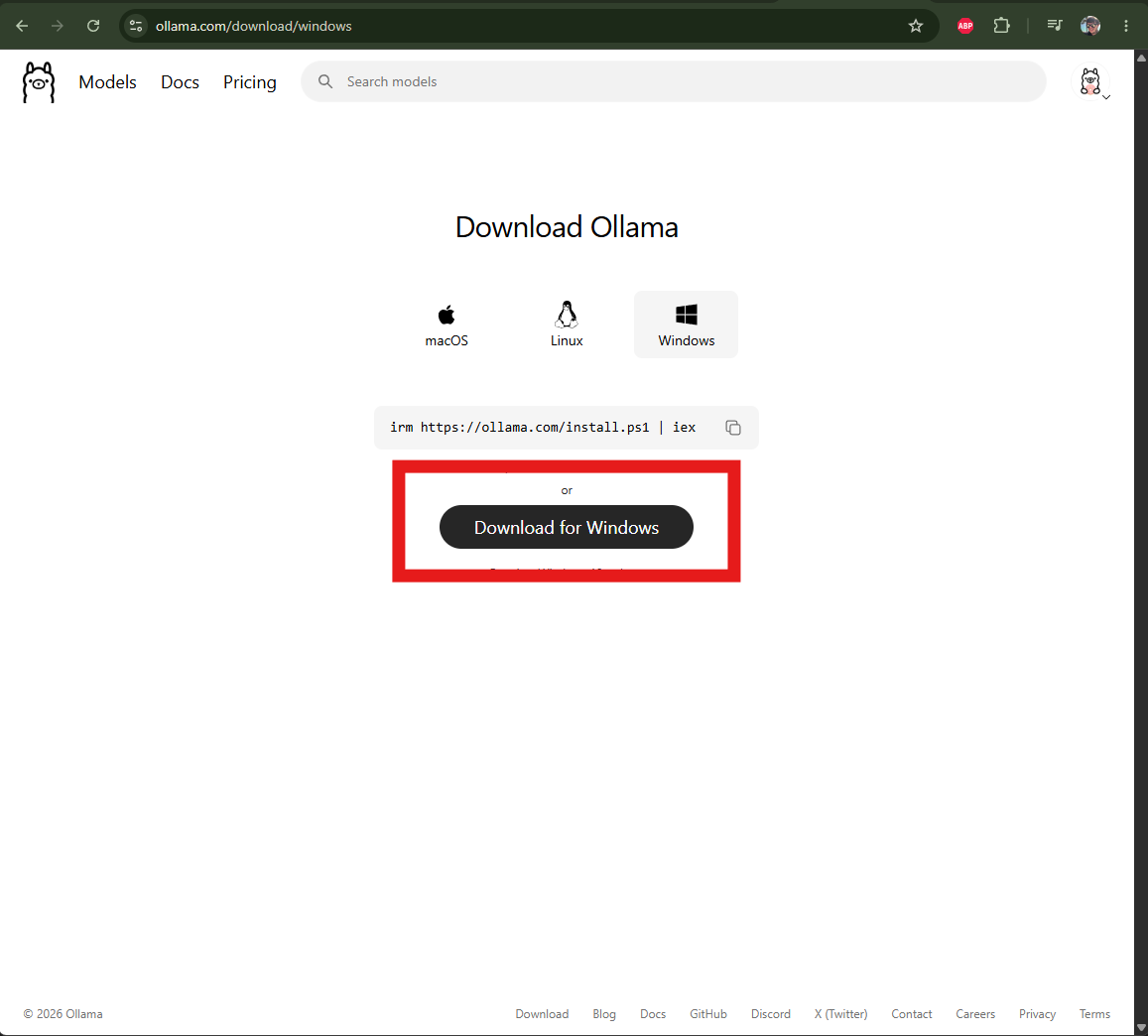Open the footer Privacy link
The width and height of the screenshot is (1148, 1036).
tap(1037, 1014)
